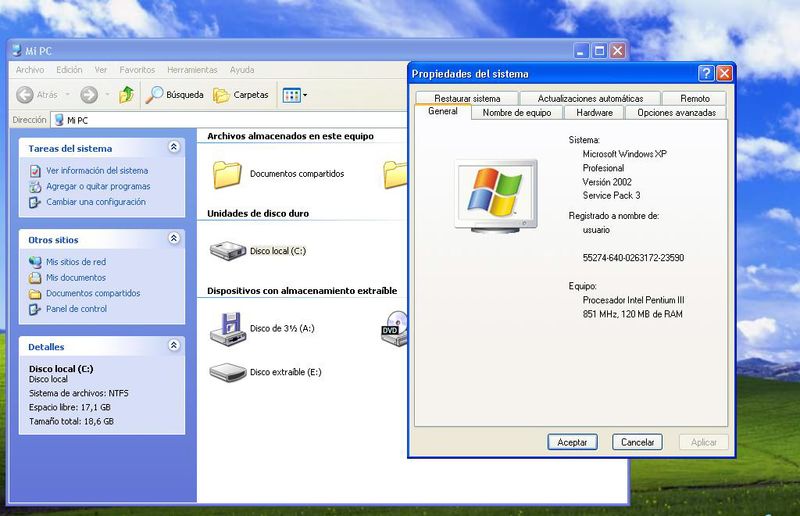Click the Agregar o quitar programas icon
This screenshot has height=516, width=800.
[35, 187]
